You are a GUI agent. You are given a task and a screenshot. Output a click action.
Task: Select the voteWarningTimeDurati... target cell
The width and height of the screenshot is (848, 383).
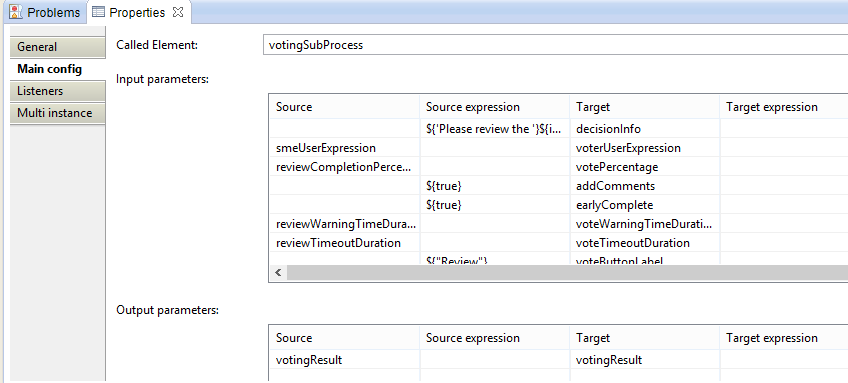click(x=644, y=224)
